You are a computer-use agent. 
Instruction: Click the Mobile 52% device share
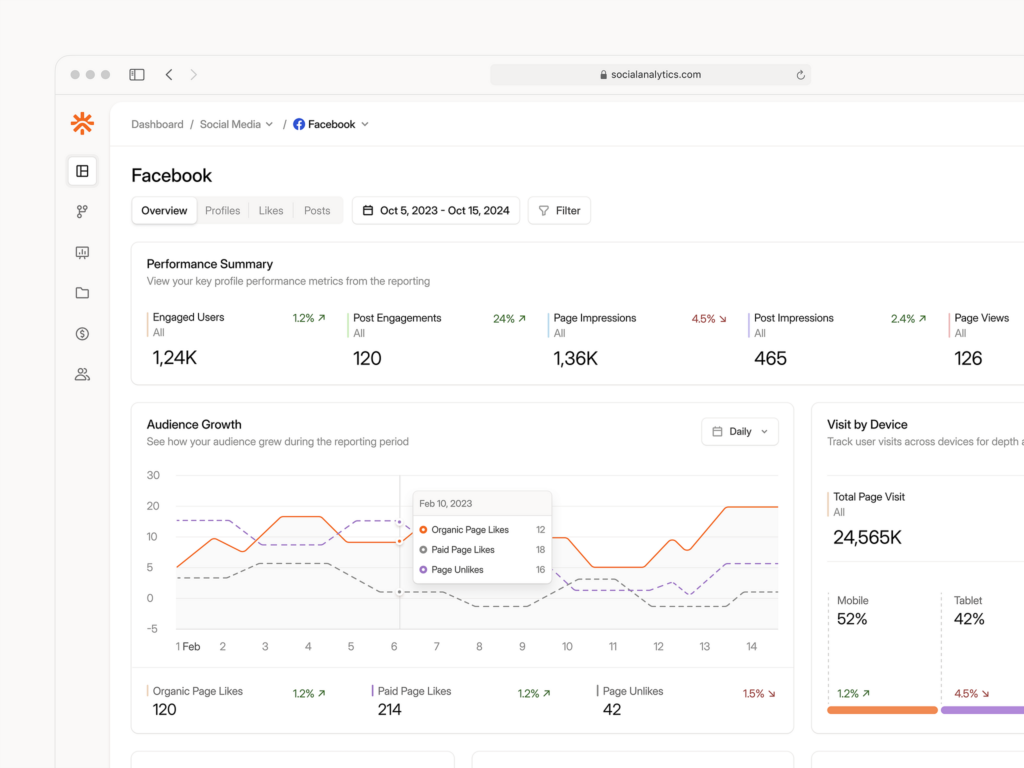point(852,619)
